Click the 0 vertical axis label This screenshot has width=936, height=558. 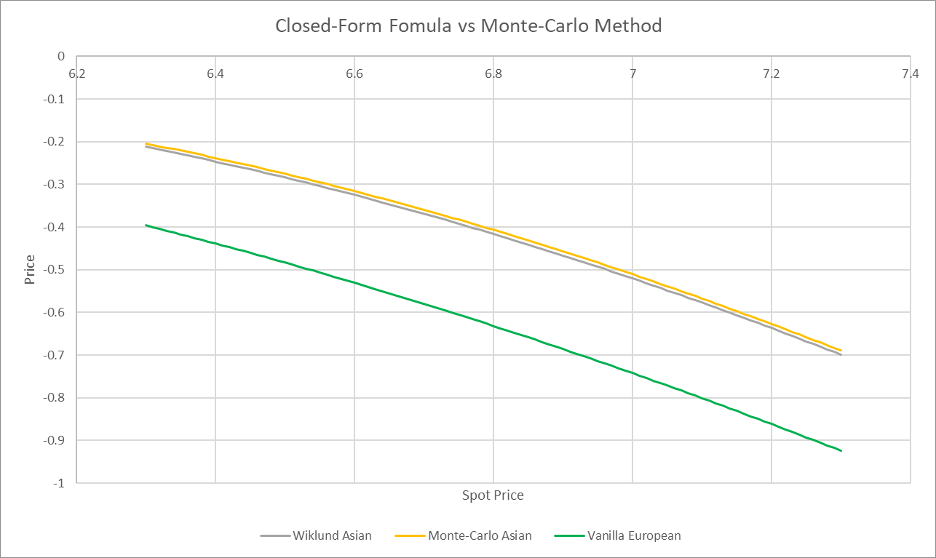point(61,57)
